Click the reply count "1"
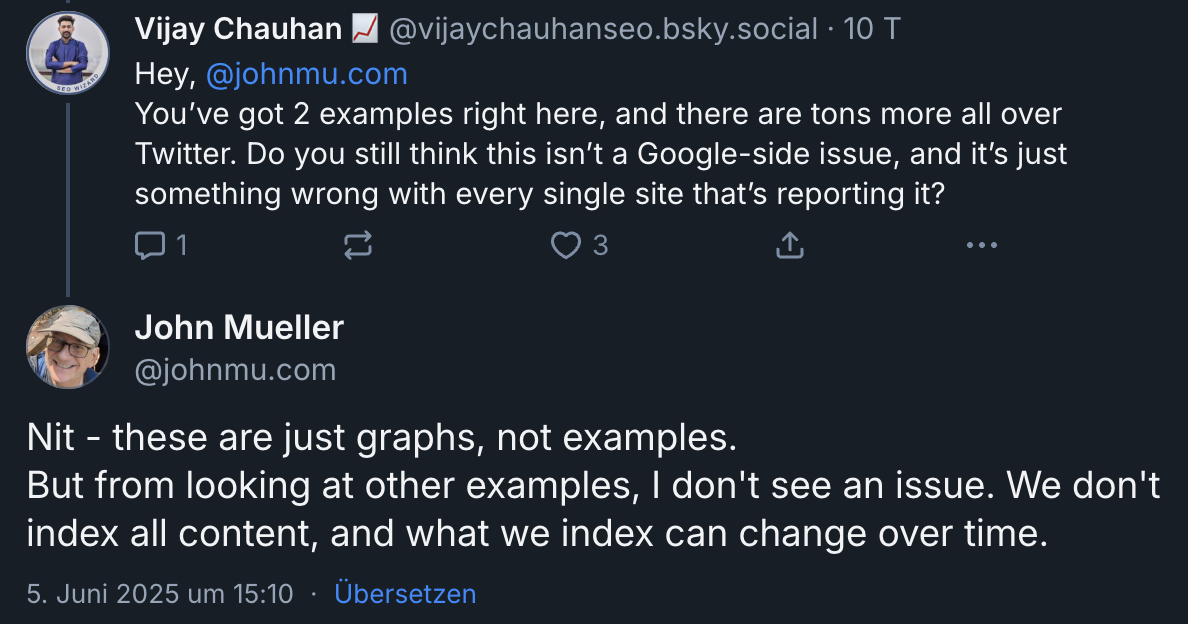Image resolution: width=1188 pixels, height=624 pixels. pyautogui.click(x=181, y=245)
